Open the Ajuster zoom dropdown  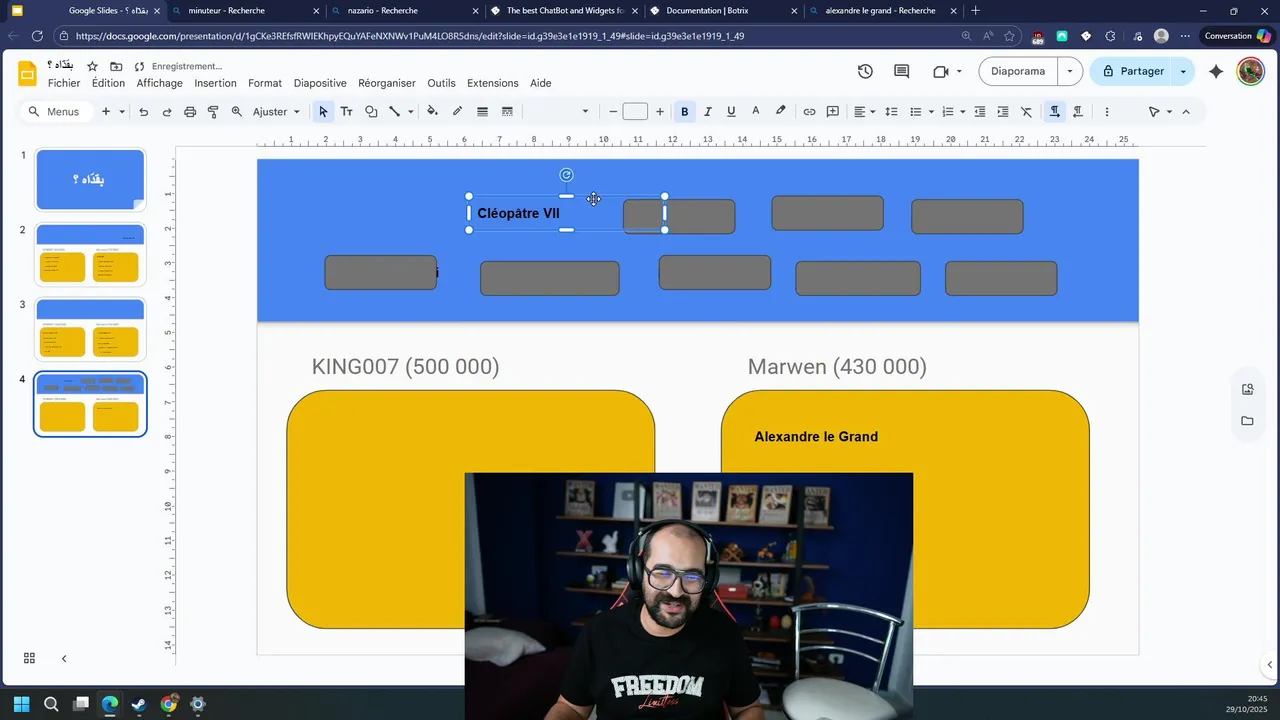(276, 112)
